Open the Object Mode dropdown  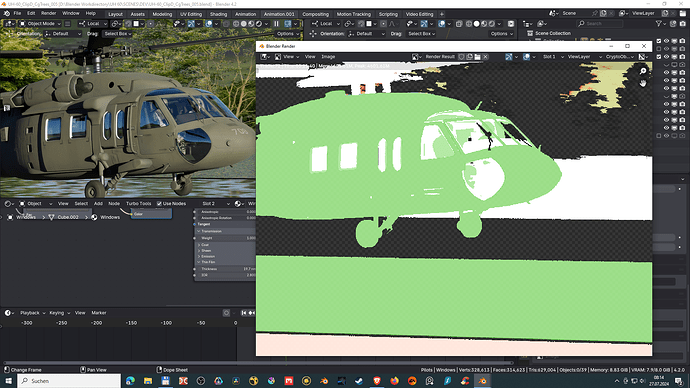tap(41, 24)
